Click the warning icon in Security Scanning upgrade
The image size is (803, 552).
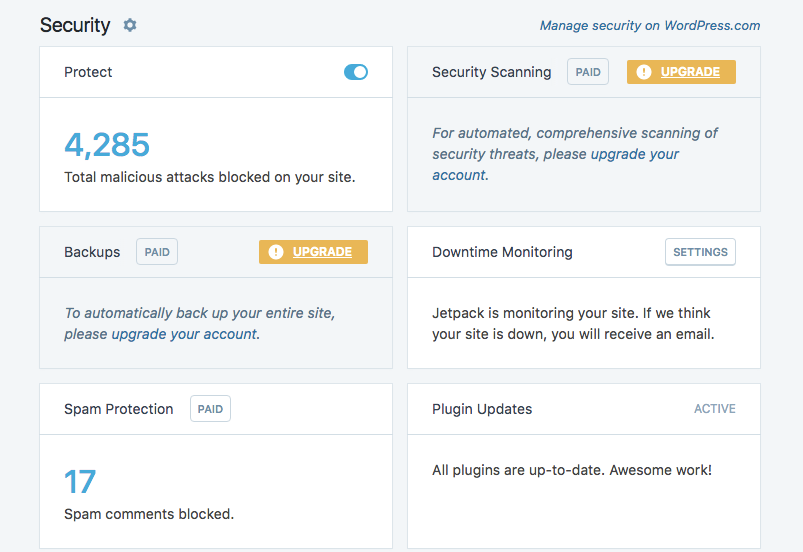[x=644, y=72]
